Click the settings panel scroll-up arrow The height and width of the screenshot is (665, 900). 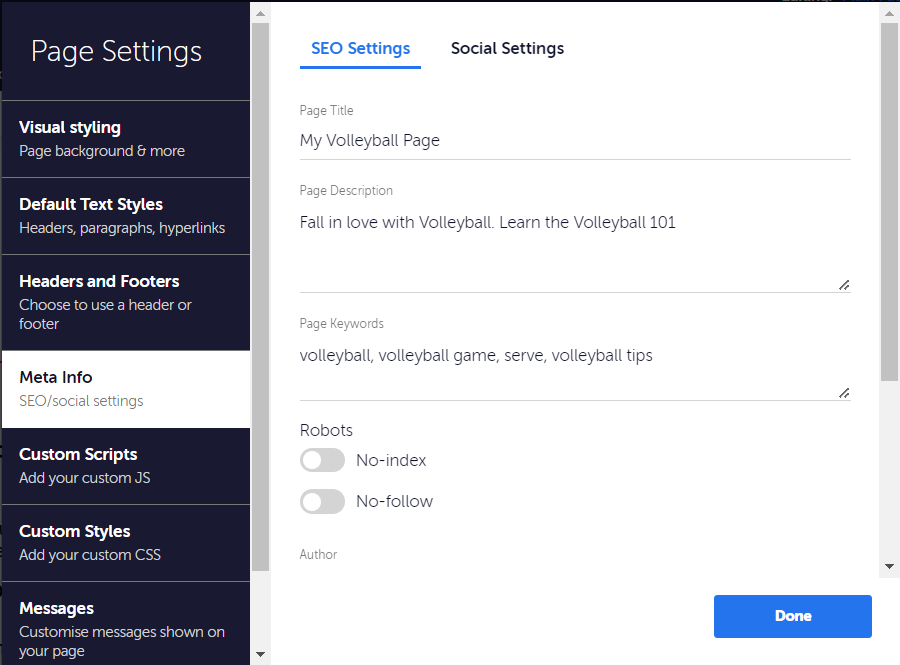(x=889, y=12)
